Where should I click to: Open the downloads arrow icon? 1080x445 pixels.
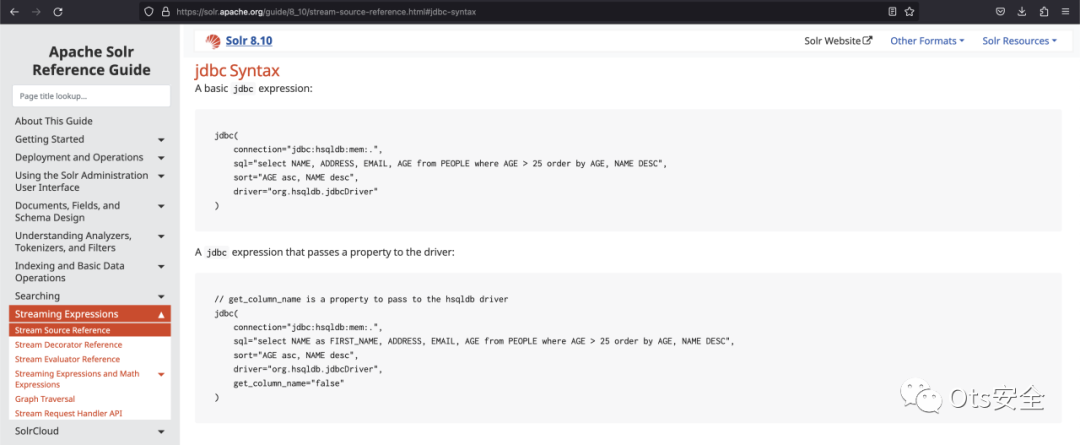click(1022, 12)
